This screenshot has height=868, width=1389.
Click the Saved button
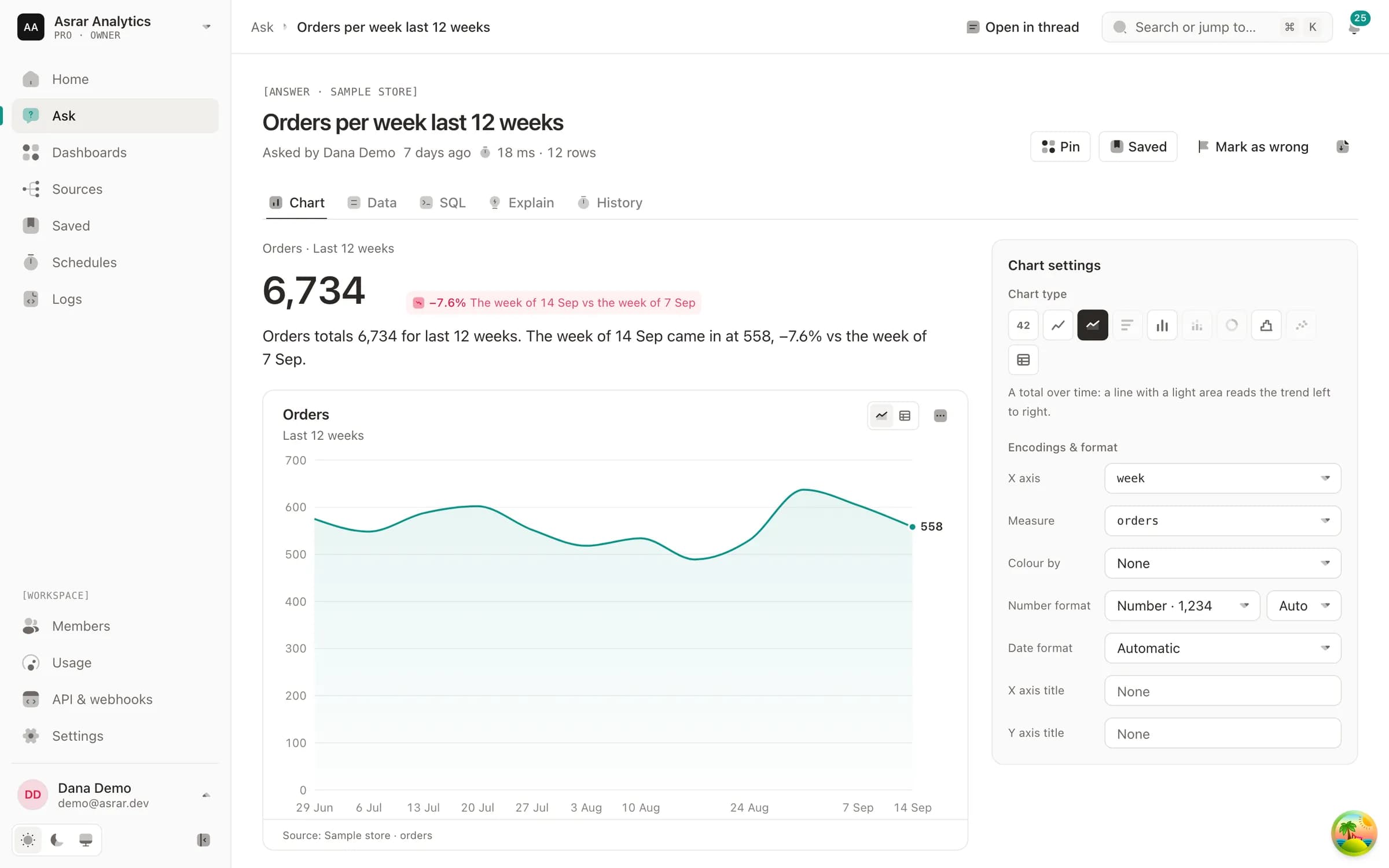point(1138,146)
